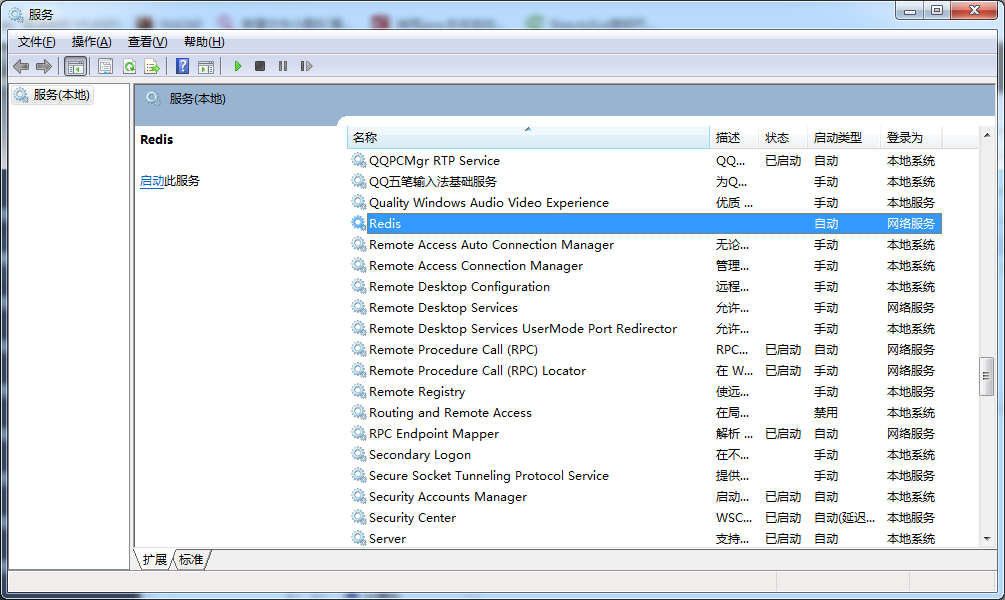Click the Back arrow toolbar icon
Image resolution: width=1005 pixels, height=600 pixels.
tap(21, 66)
